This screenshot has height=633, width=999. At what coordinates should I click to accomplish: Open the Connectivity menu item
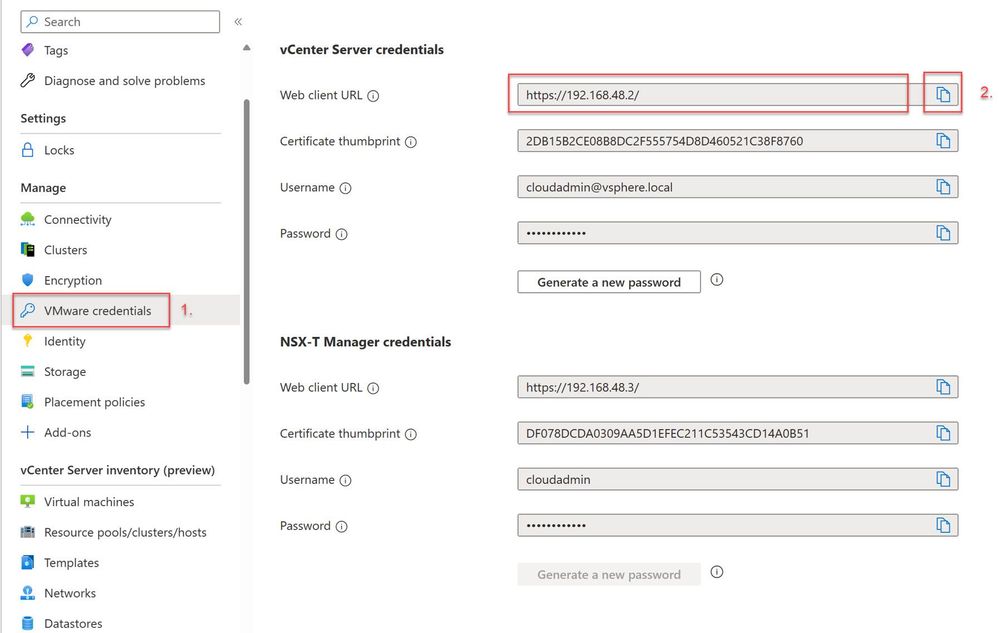[x=77, y=220]
